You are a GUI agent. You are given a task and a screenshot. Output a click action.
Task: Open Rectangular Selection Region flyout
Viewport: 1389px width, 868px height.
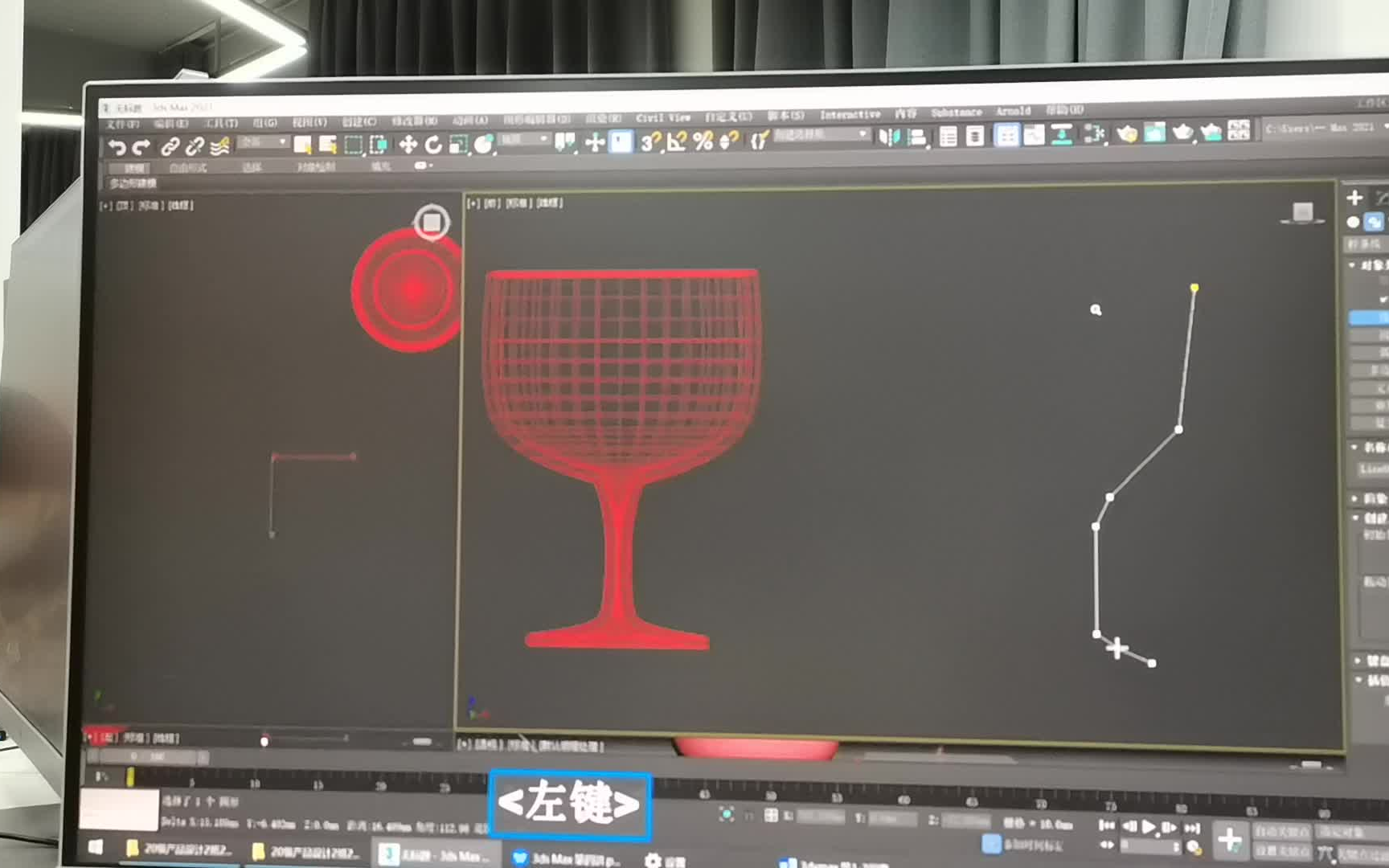pos(353,145)
